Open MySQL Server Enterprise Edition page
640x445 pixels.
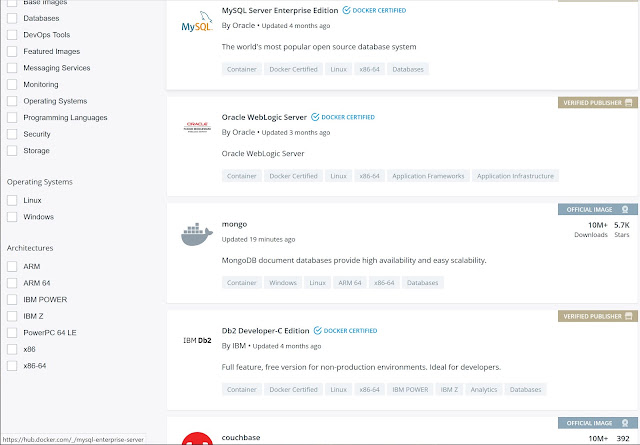[280, 11]
